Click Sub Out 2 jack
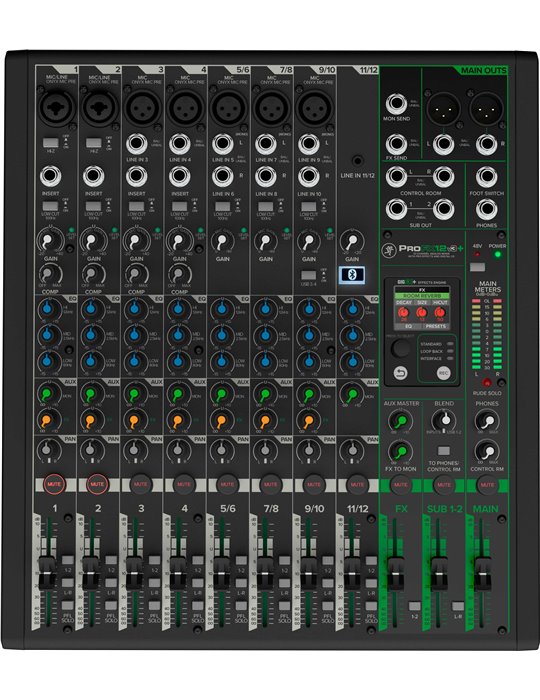 pos(443,209)
